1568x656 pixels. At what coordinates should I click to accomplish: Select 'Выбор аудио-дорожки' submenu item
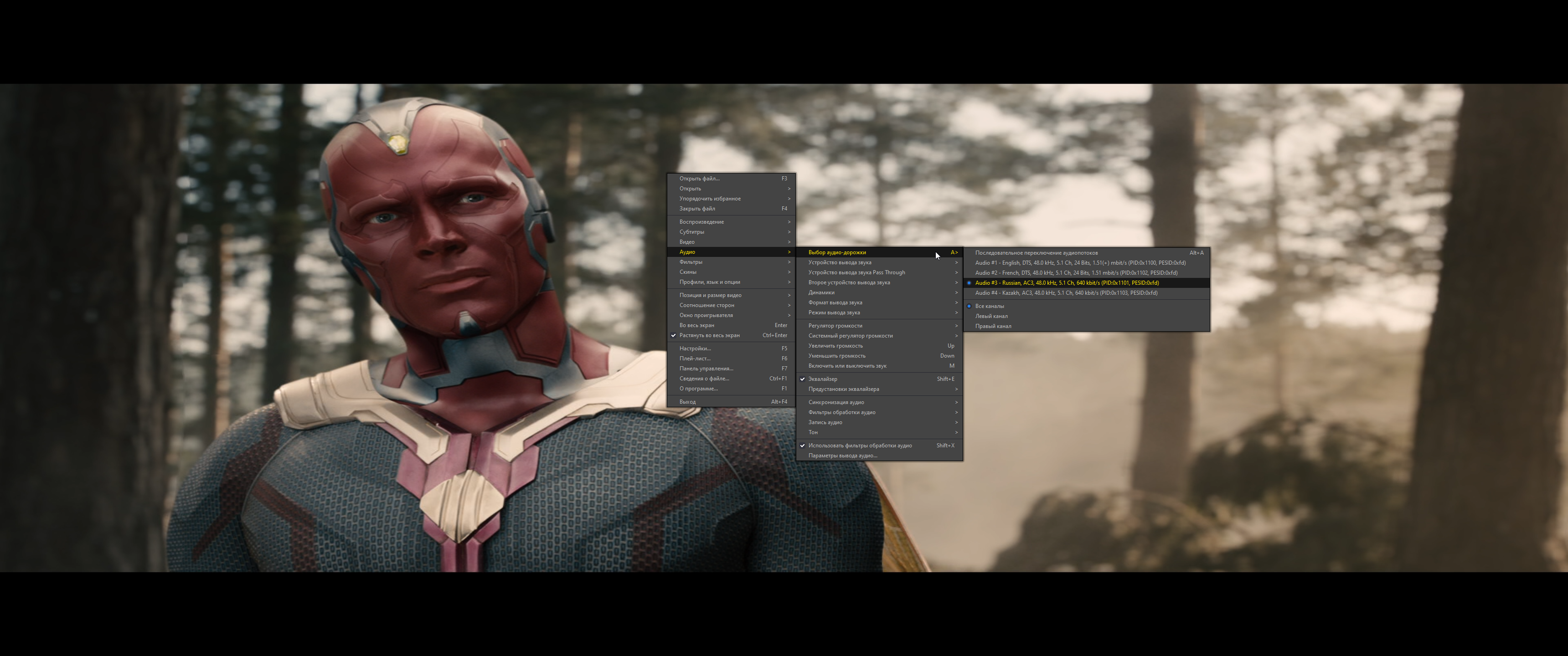(880, 252)
